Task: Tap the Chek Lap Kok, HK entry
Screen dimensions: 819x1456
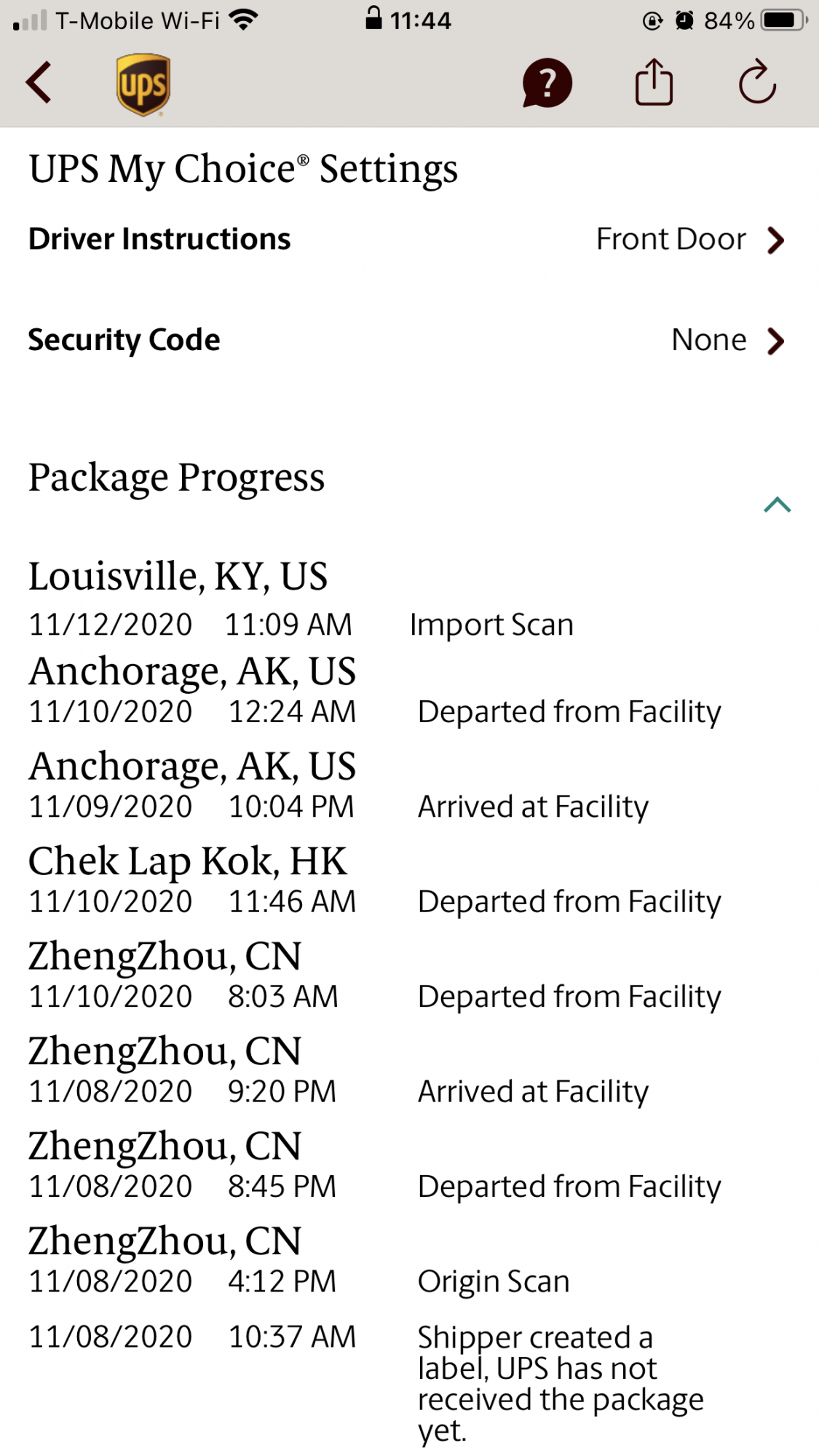Action: coord(188,862)
